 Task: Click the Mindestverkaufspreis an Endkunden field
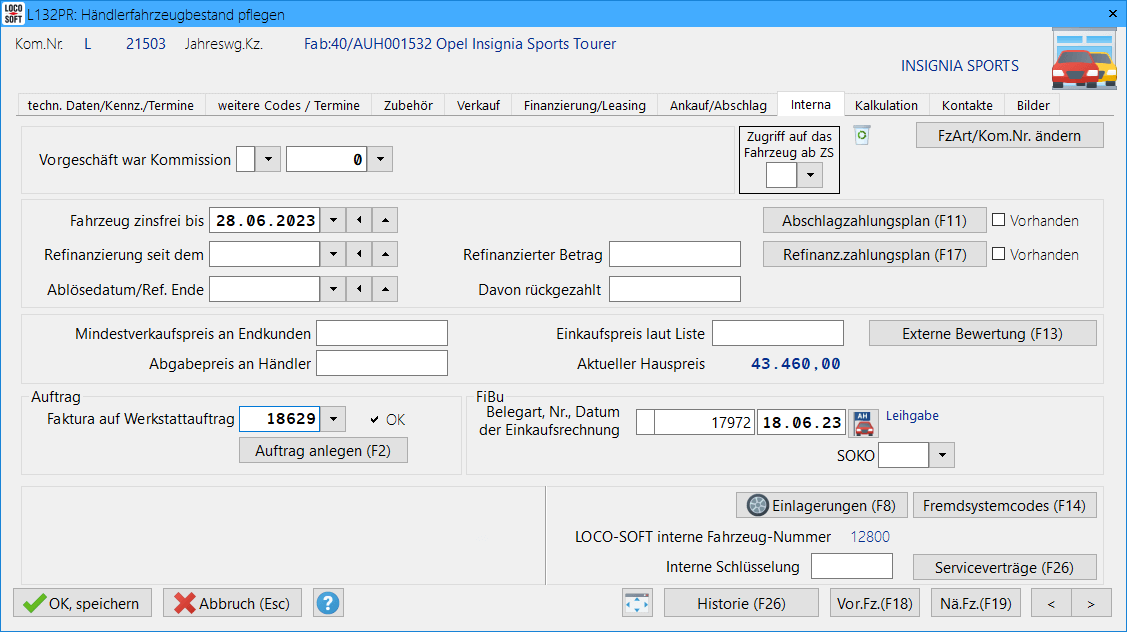pyautogui.click(x=382, y=333)
